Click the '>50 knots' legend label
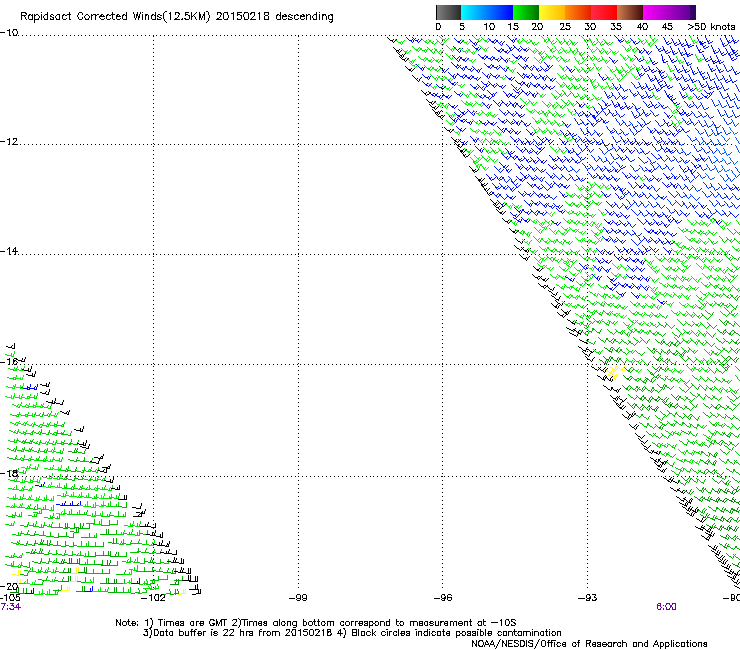Screen dimensions: 740x650 [711, 27]
